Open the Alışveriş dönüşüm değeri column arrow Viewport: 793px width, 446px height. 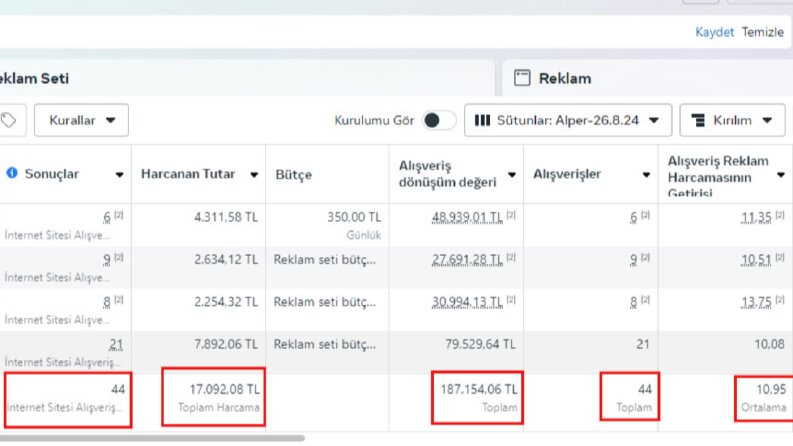click(512, 175)
